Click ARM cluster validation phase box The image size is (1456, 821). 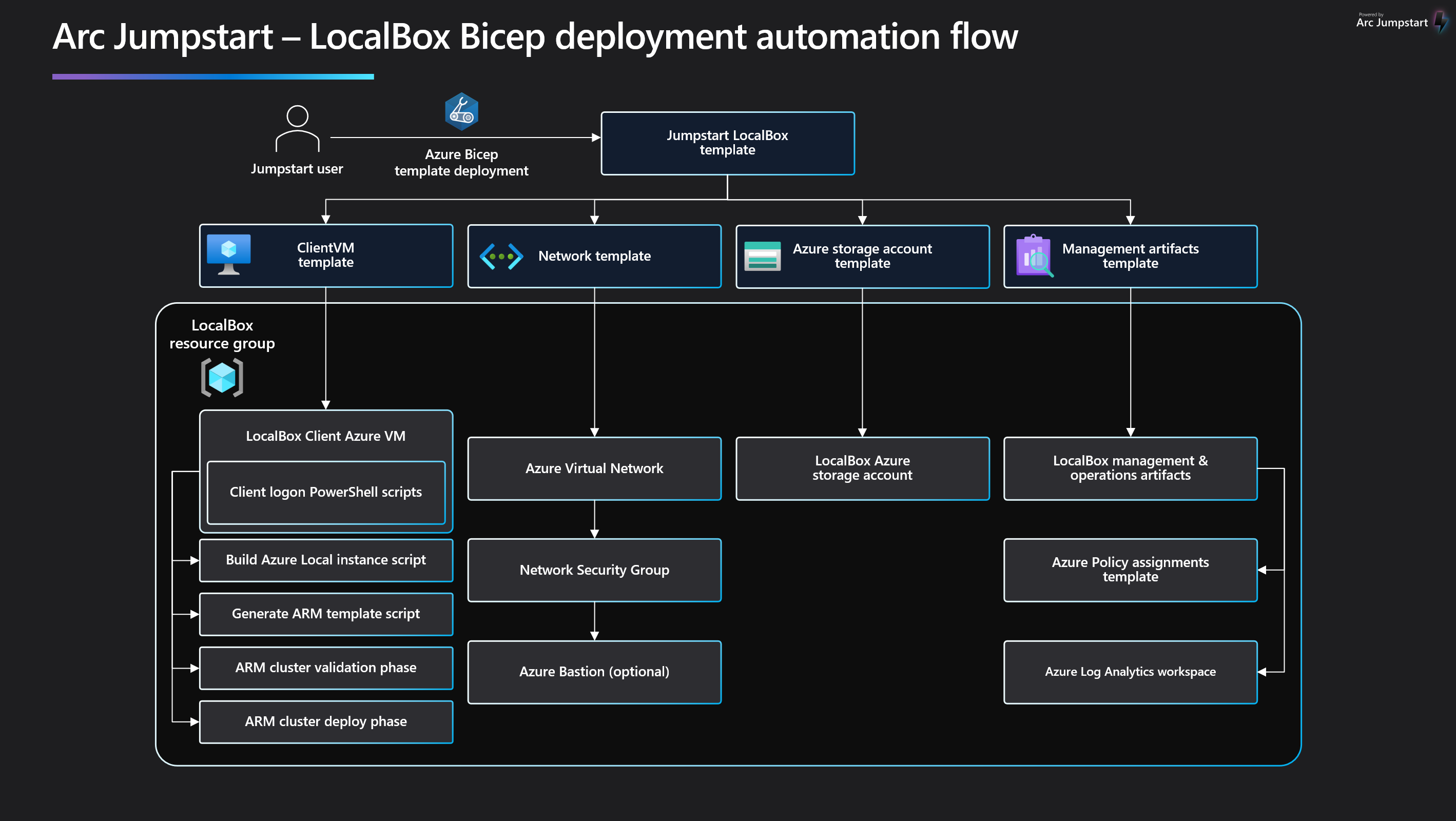coord(325,668)
